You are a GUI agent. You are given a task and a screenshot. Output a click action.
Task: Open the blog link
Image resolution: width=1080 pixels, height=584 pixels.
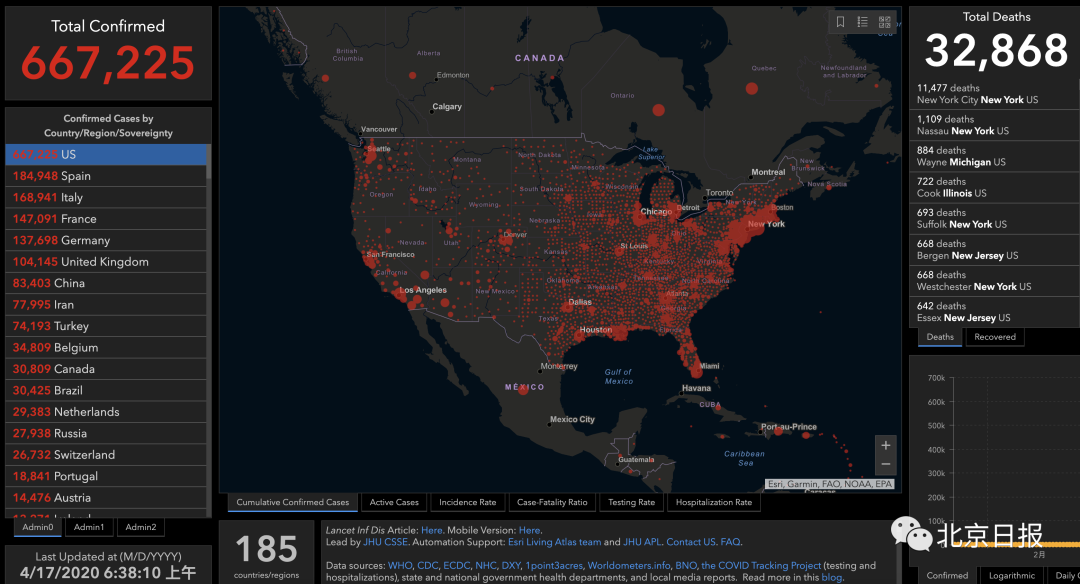[831, 577]
